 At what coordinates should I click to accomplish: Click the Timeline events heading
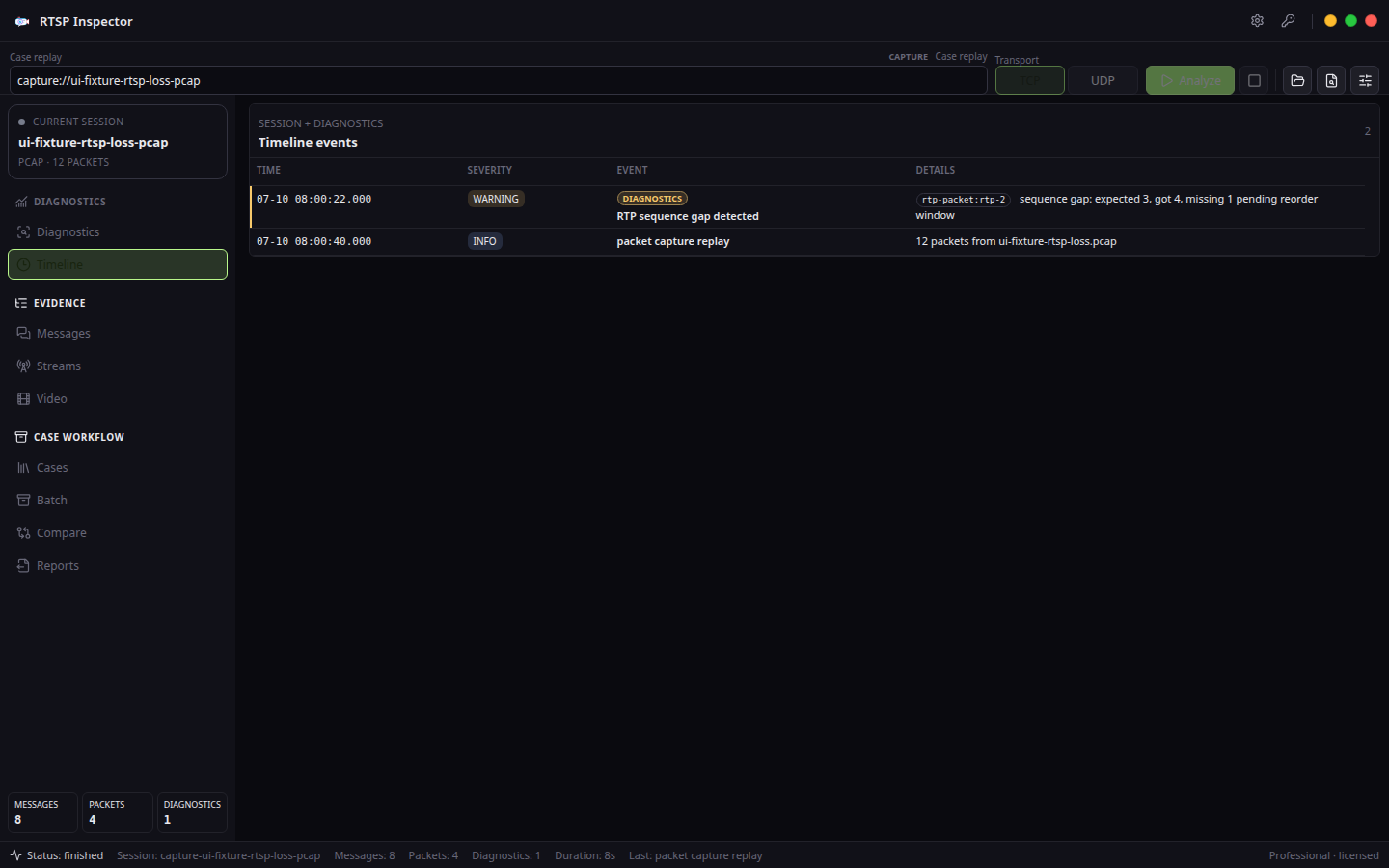(308, 142)
